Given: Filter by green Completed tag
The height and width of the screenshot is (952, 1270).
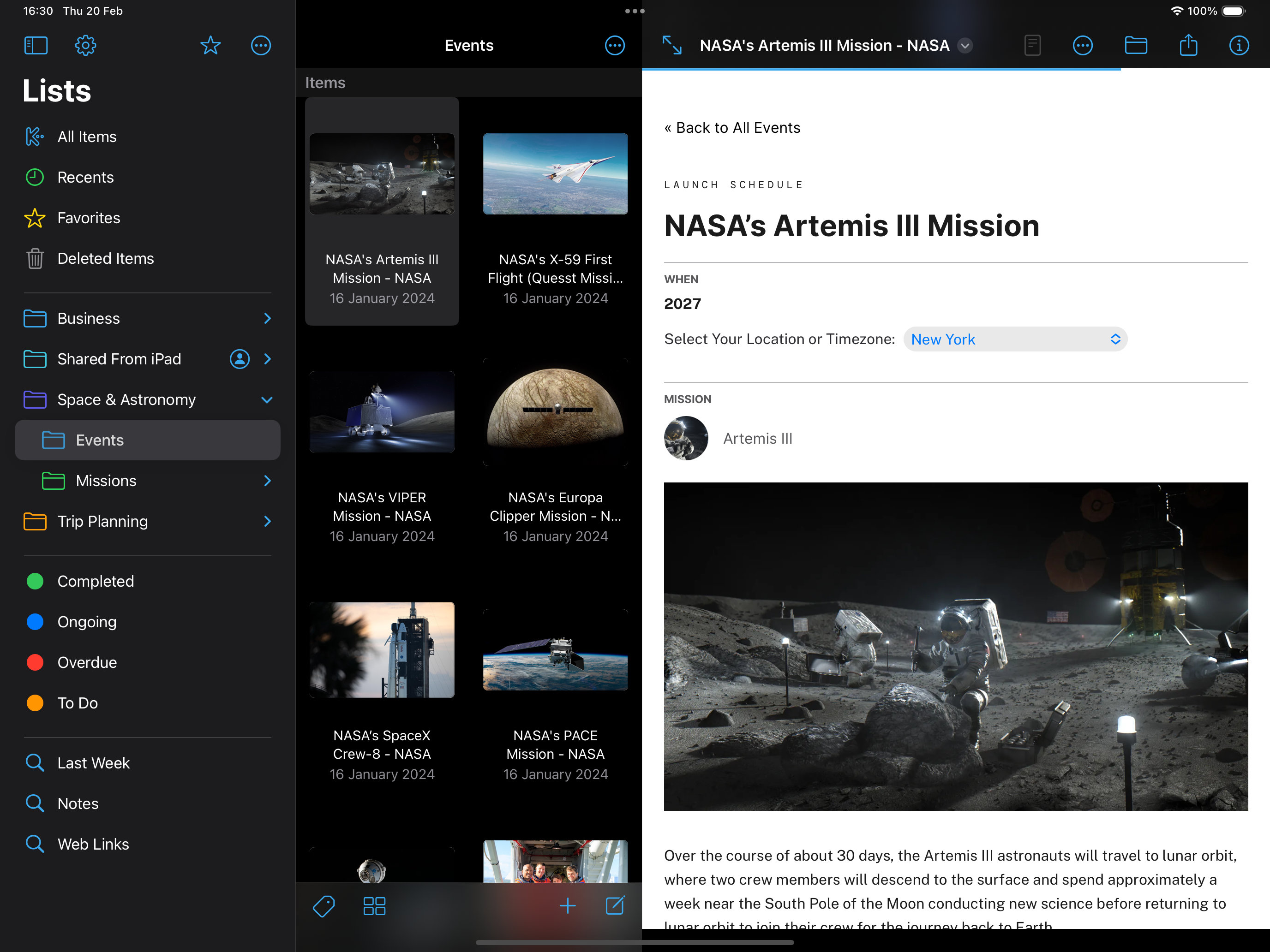Looking at the screenshot, I should coord(148,581).
